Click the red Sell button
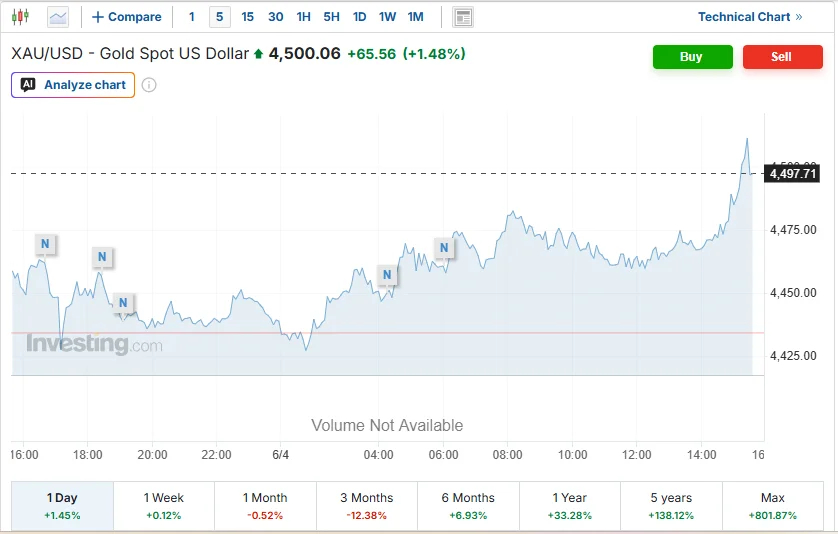 782,57
